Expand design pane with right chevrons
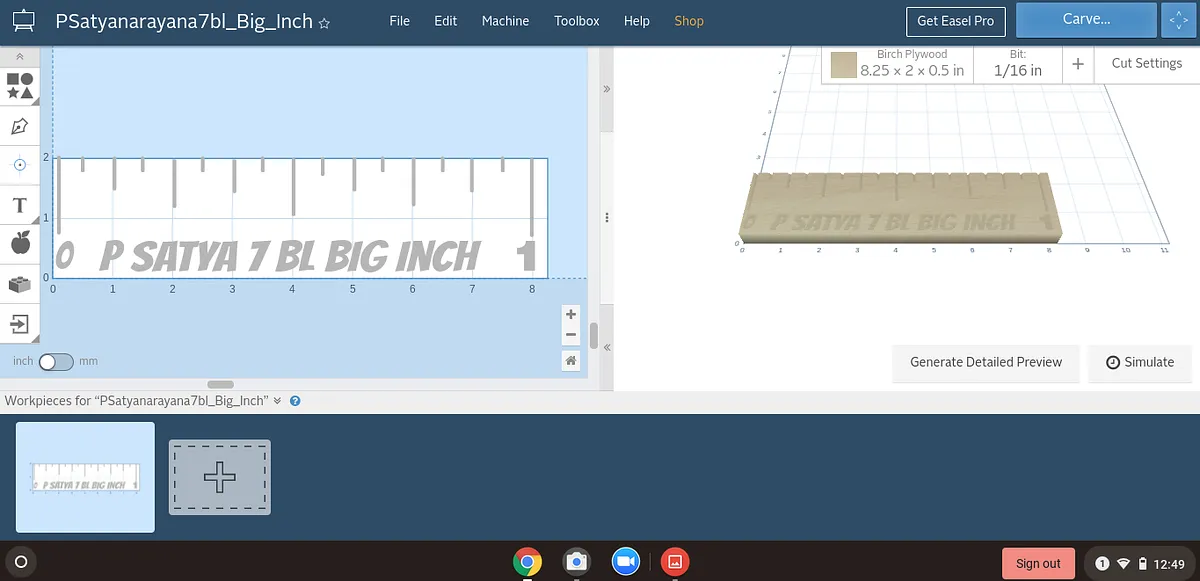The image size is (1200, 581). 606,89
